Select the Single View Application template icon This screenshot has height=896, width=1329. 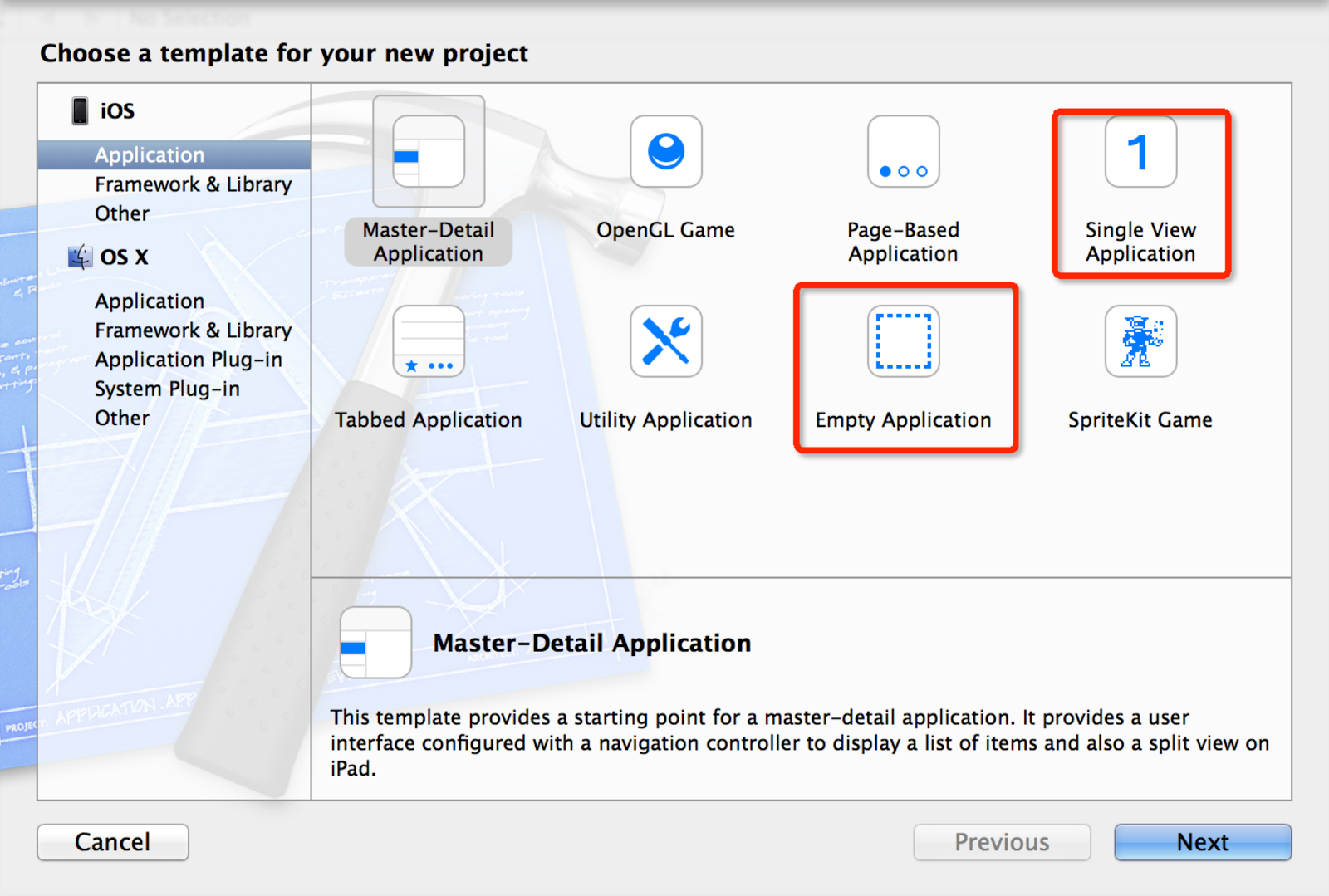point(1141,151)
